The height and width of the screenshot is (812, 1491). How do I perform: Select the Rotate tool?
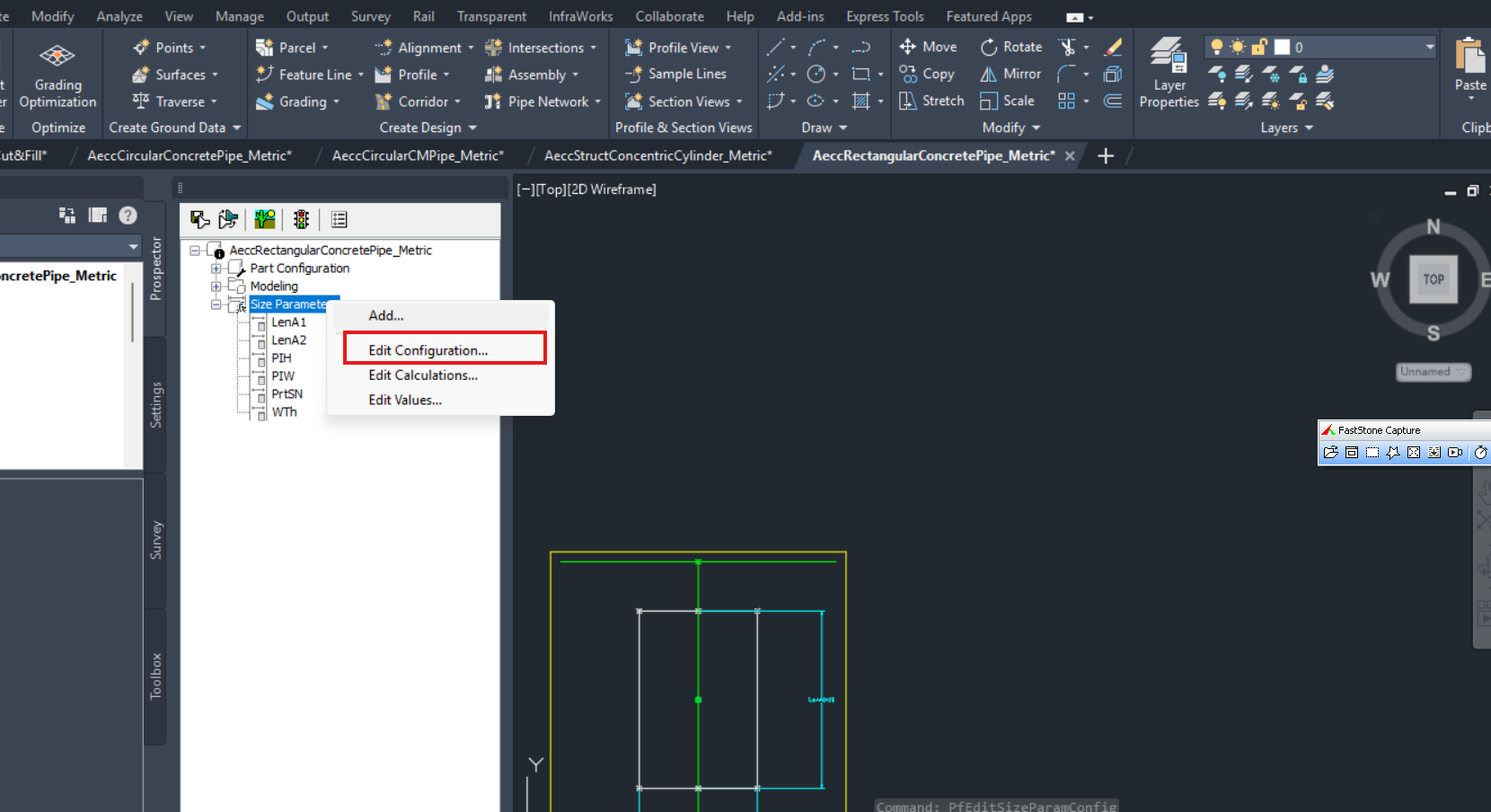click(x=1011, y=47)
